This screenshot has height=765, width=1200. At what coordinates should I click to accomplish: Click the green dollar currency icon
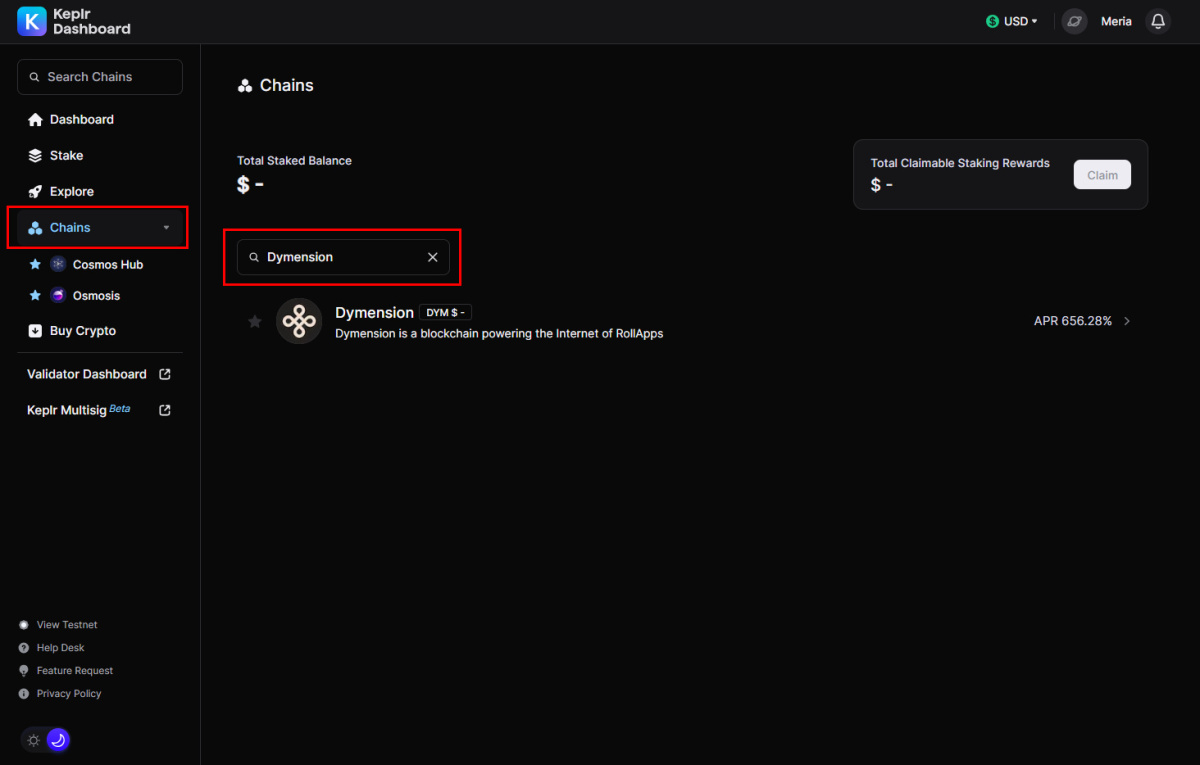coord(992,21)
